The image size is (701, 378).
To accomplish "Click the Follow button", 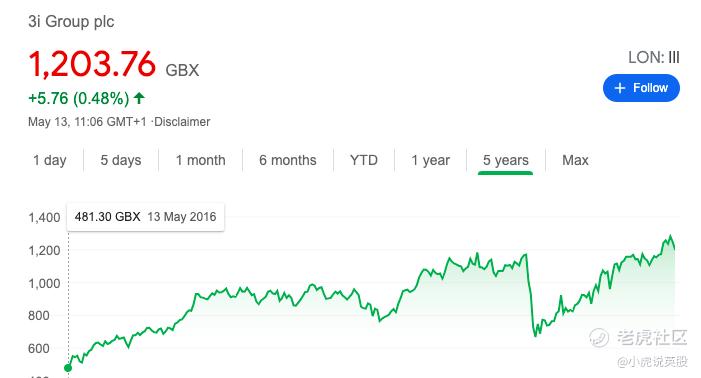I will [x=641, y=88].
